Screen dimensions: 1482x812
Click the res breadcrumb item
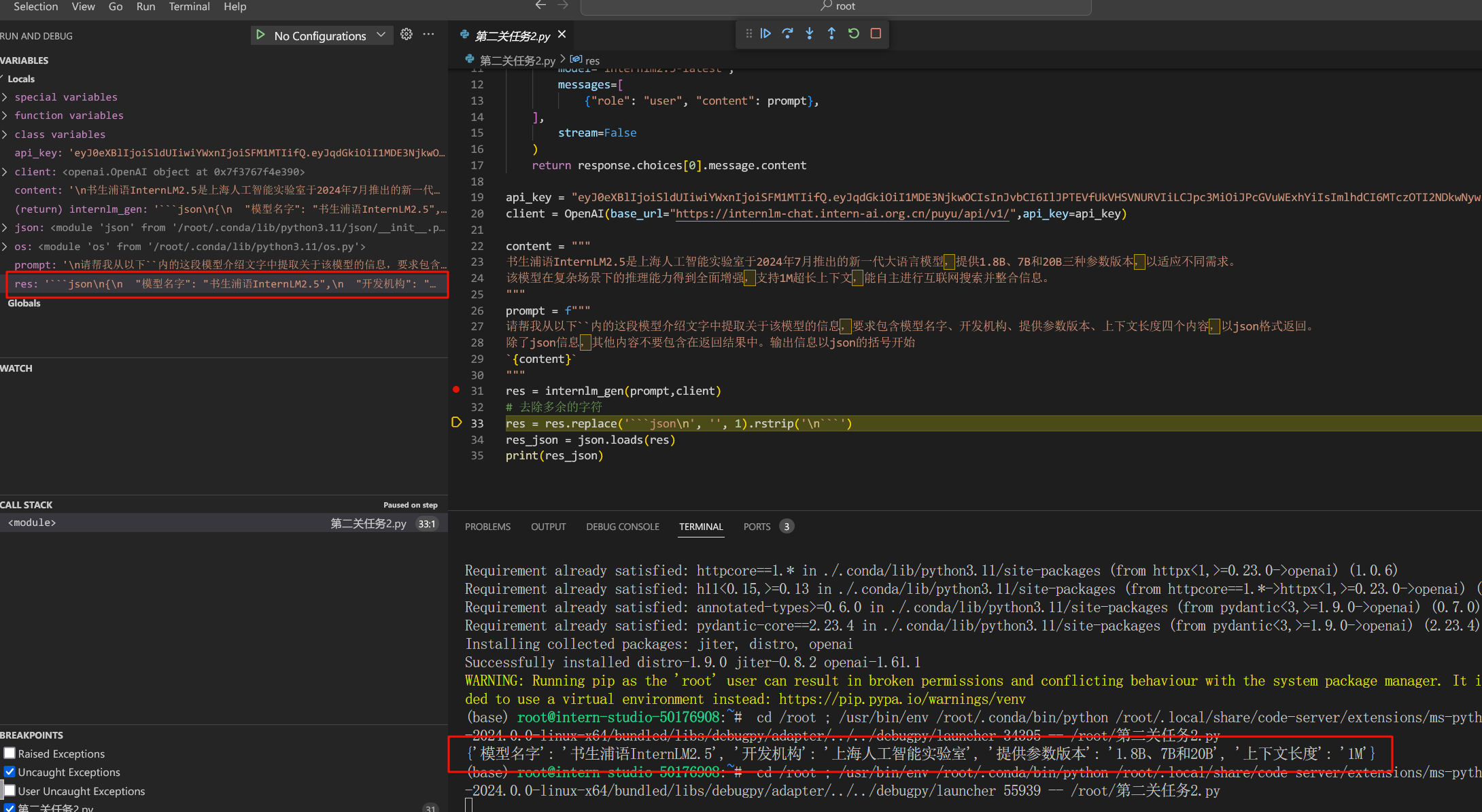pyautogui.click(x=592, y=60)
